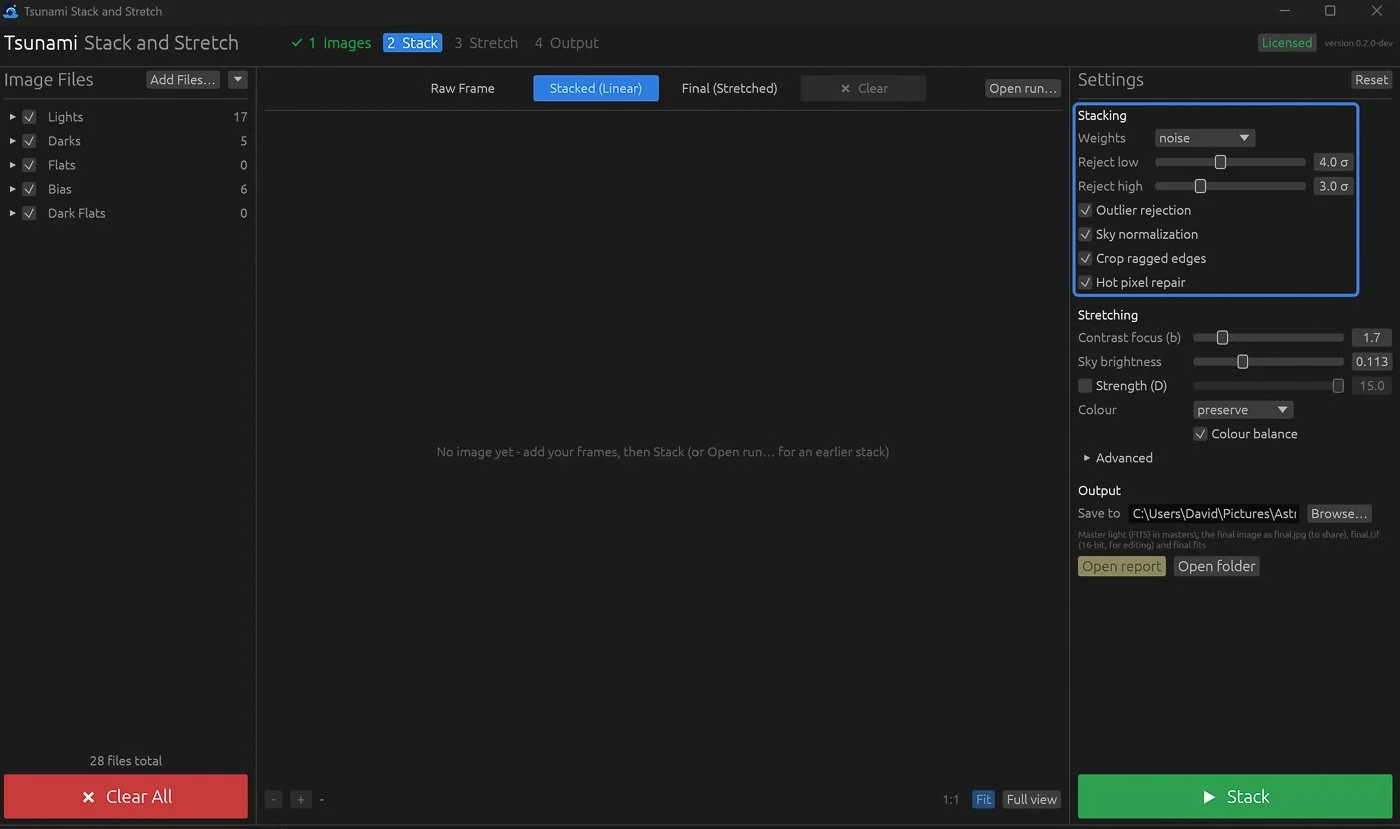Expand the Flats tree group
1400x829 pixels.
[12, 165]
